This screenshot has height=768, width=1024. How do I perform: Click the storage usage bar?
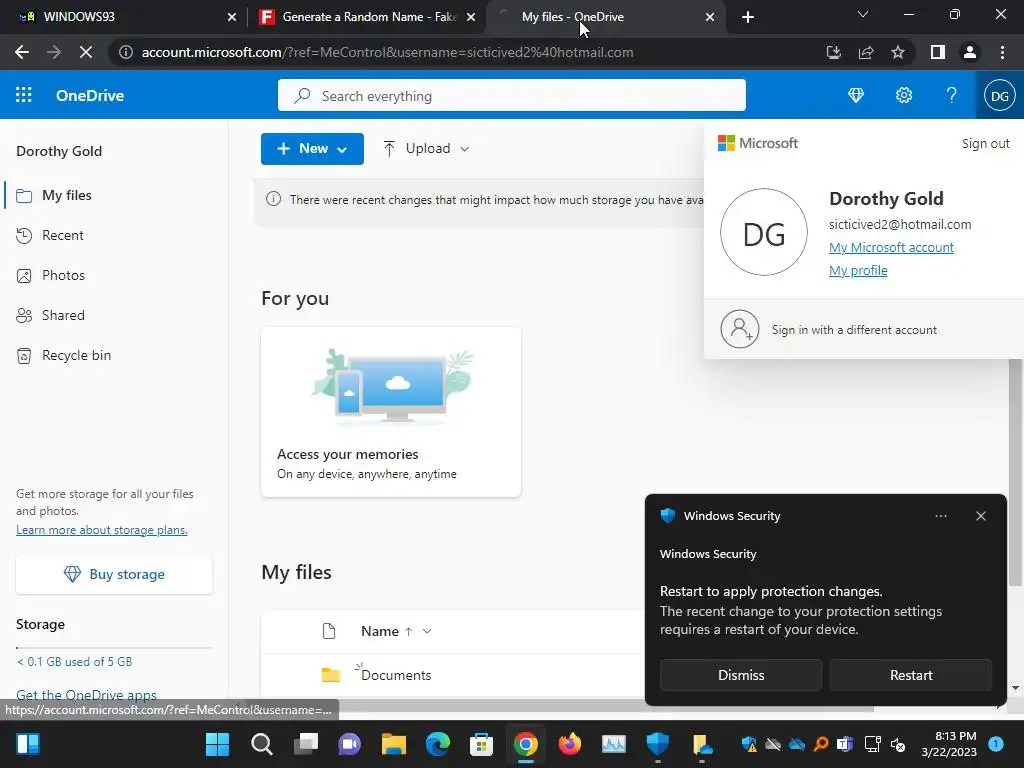click(x=114, y=648)
